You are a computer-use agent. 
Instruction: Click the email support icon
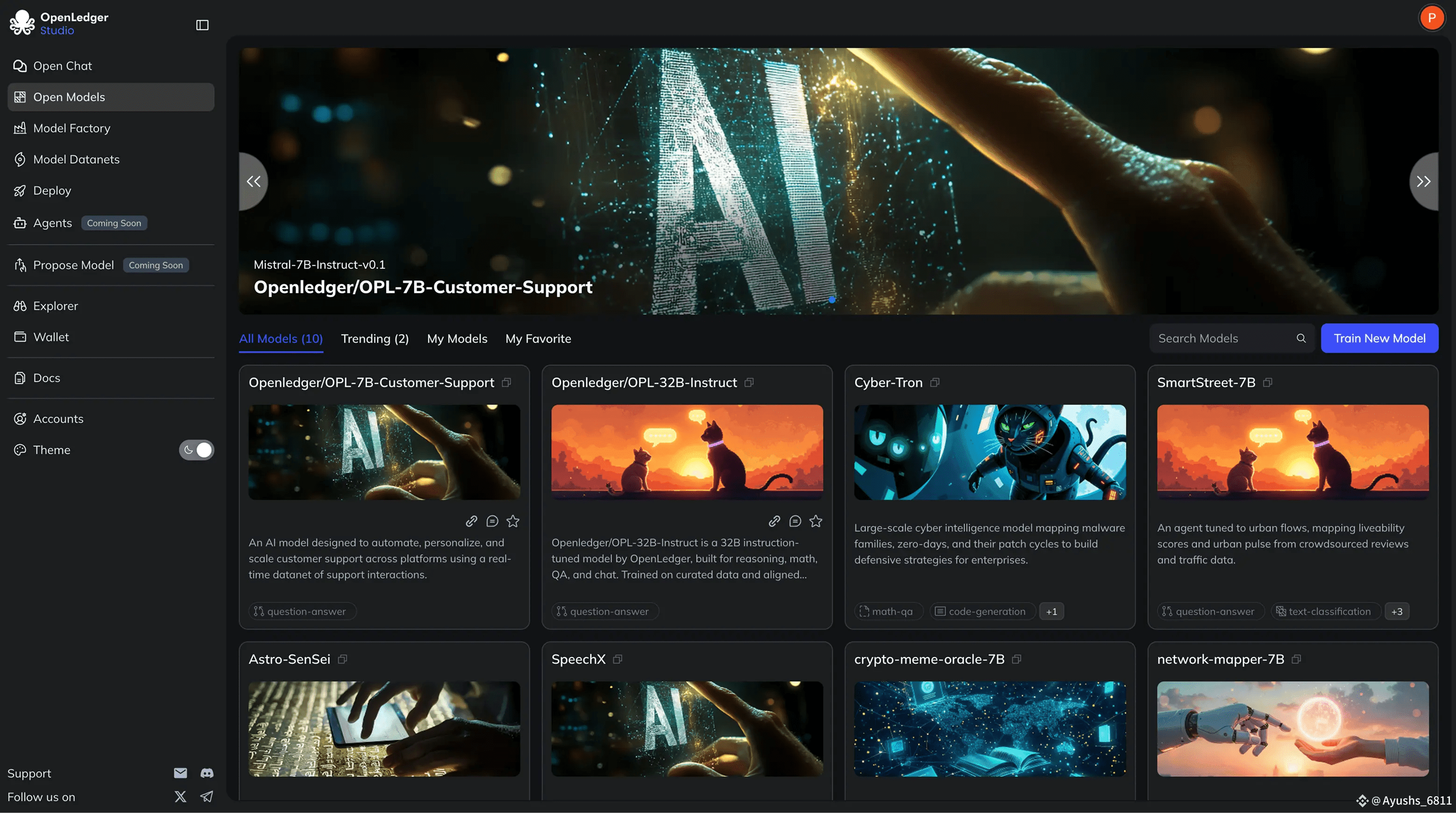point(180,773)
